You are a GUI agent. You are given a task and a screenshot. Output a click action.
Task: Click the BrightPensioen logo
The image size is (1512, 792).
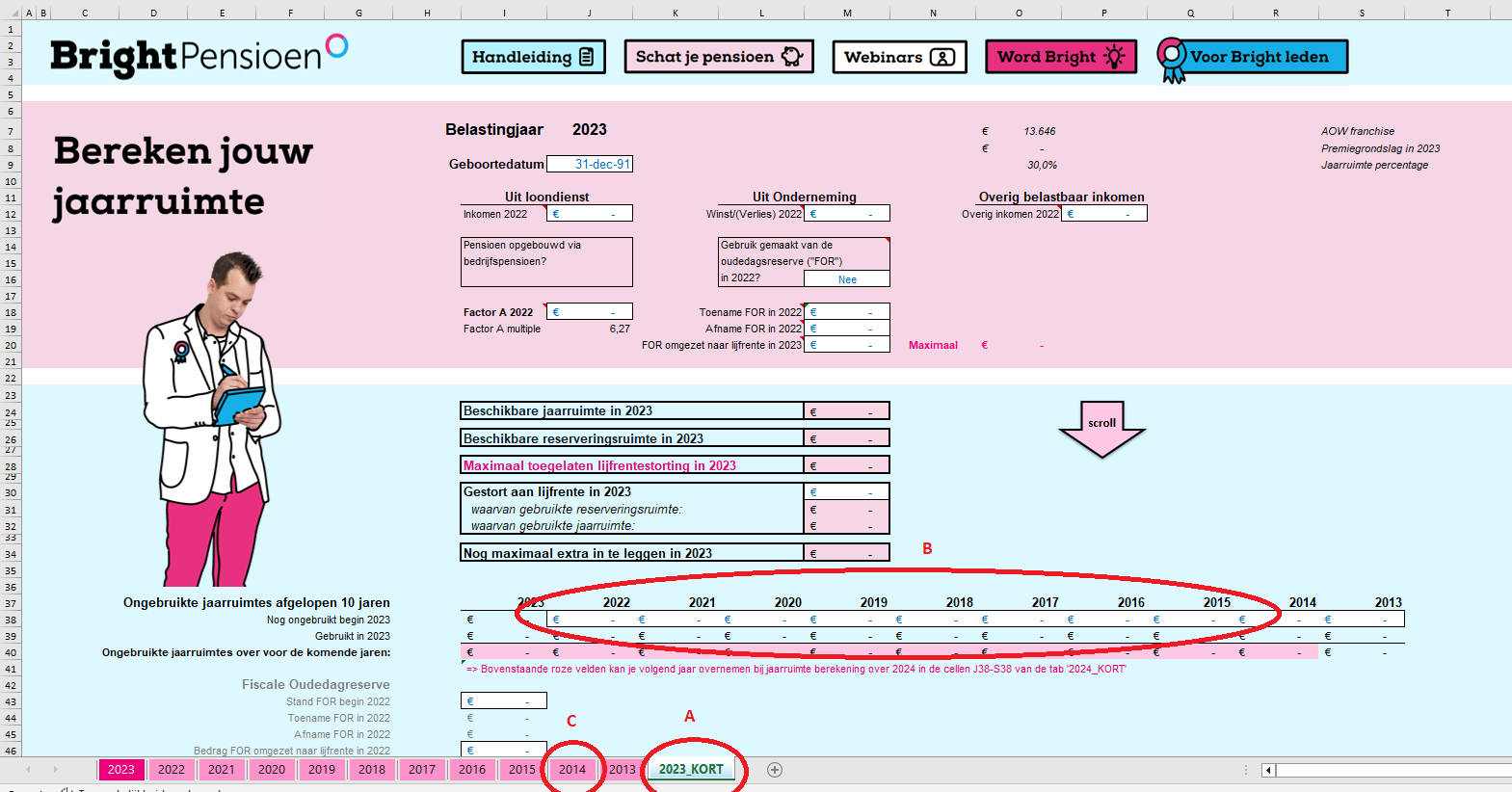[x=199, y=56]
